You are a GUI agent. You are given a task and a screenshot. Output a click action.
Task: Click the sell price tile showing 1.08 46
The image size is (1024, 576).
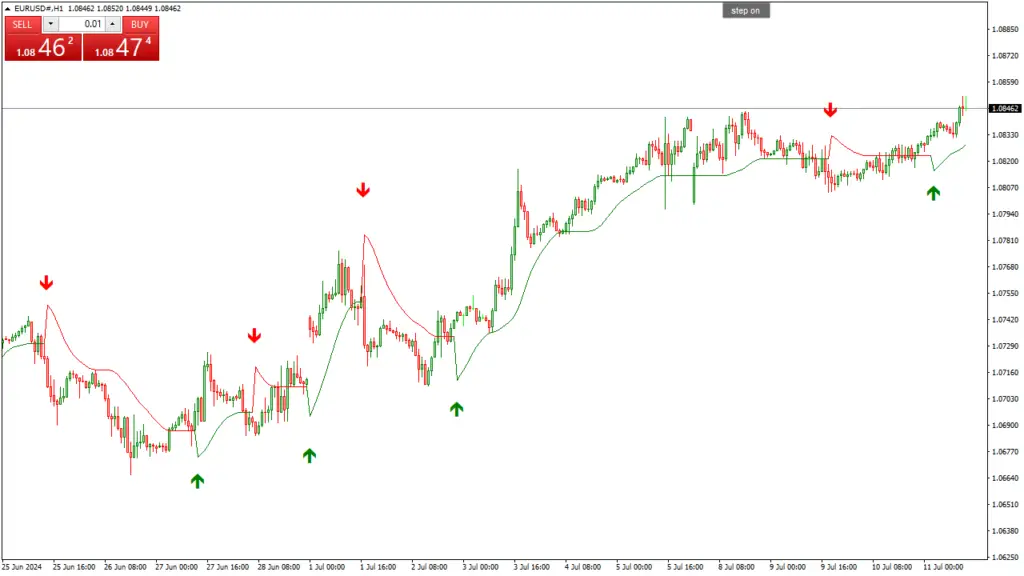[x=42, y=47]
